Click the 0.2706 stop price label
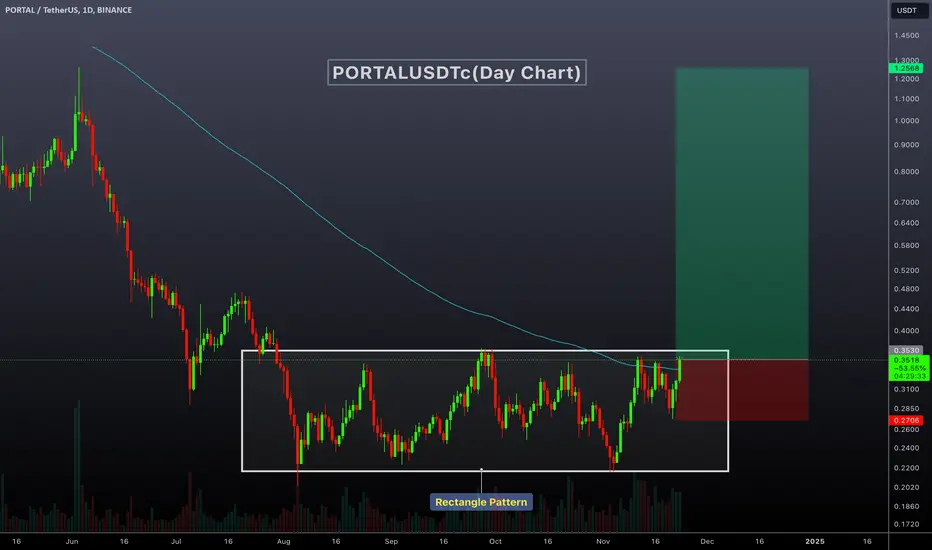932x550 pixels. pyautogui.click(x=906, y=420)
